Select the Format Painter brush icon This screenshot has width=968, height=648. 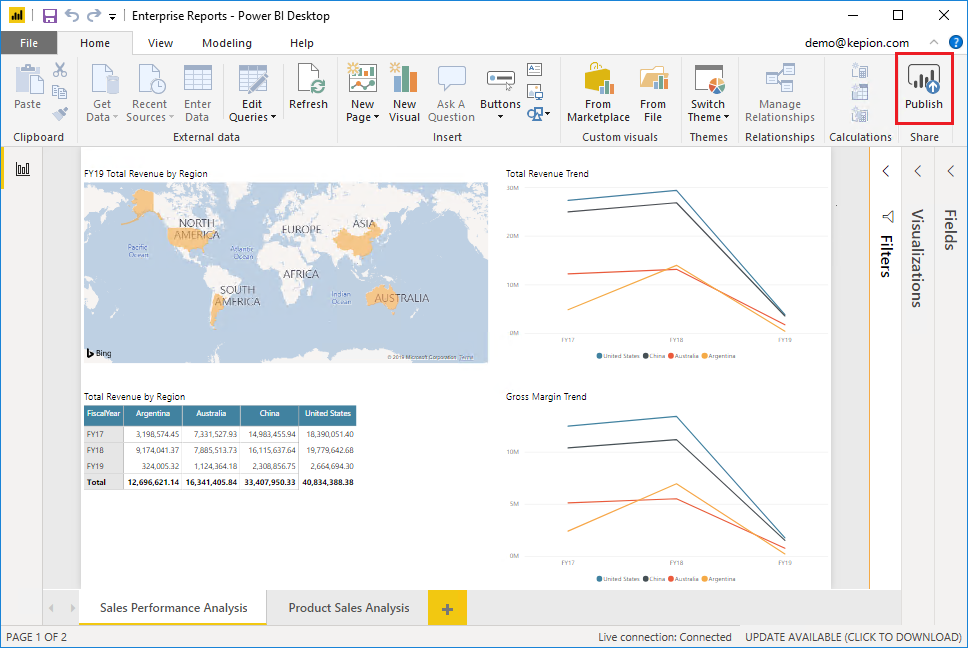[x=60, y=114]
